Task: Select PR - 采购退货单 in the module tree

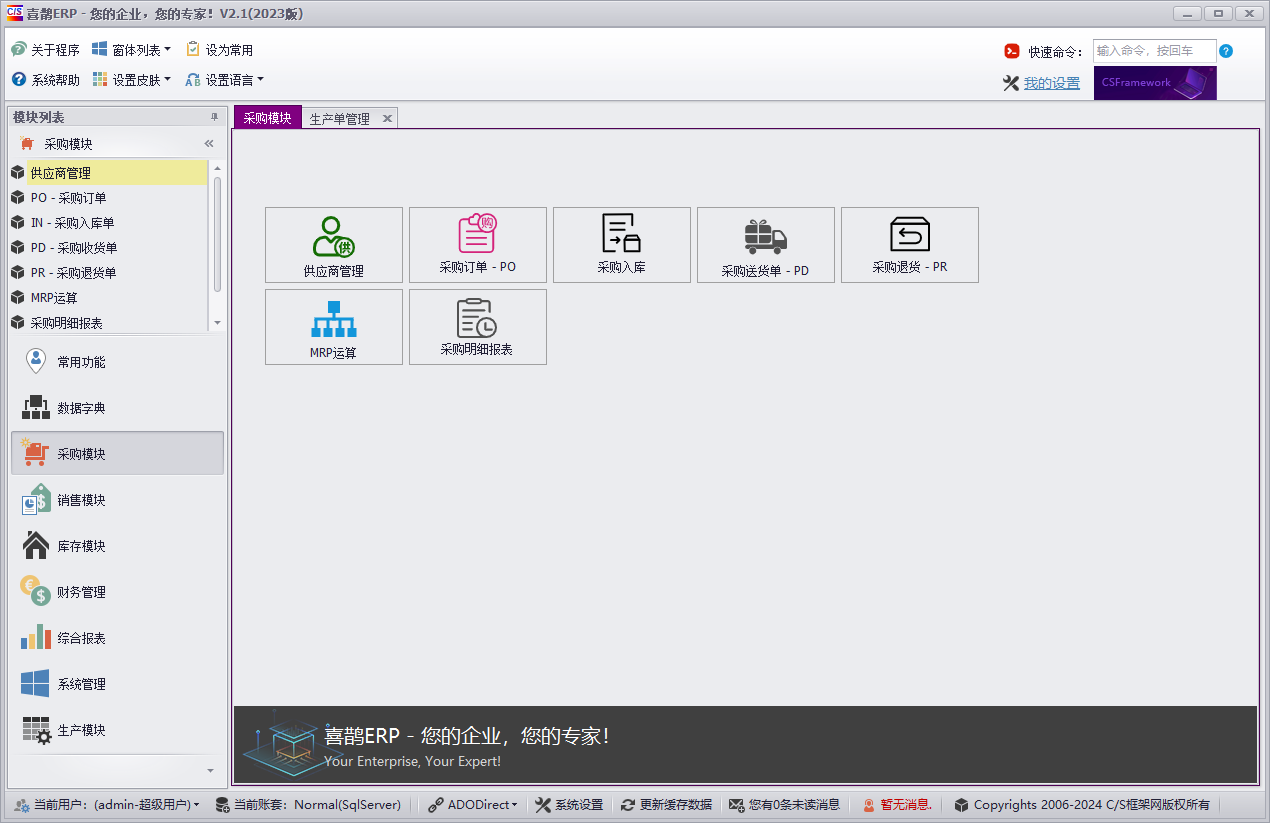Action: [108, 273]
